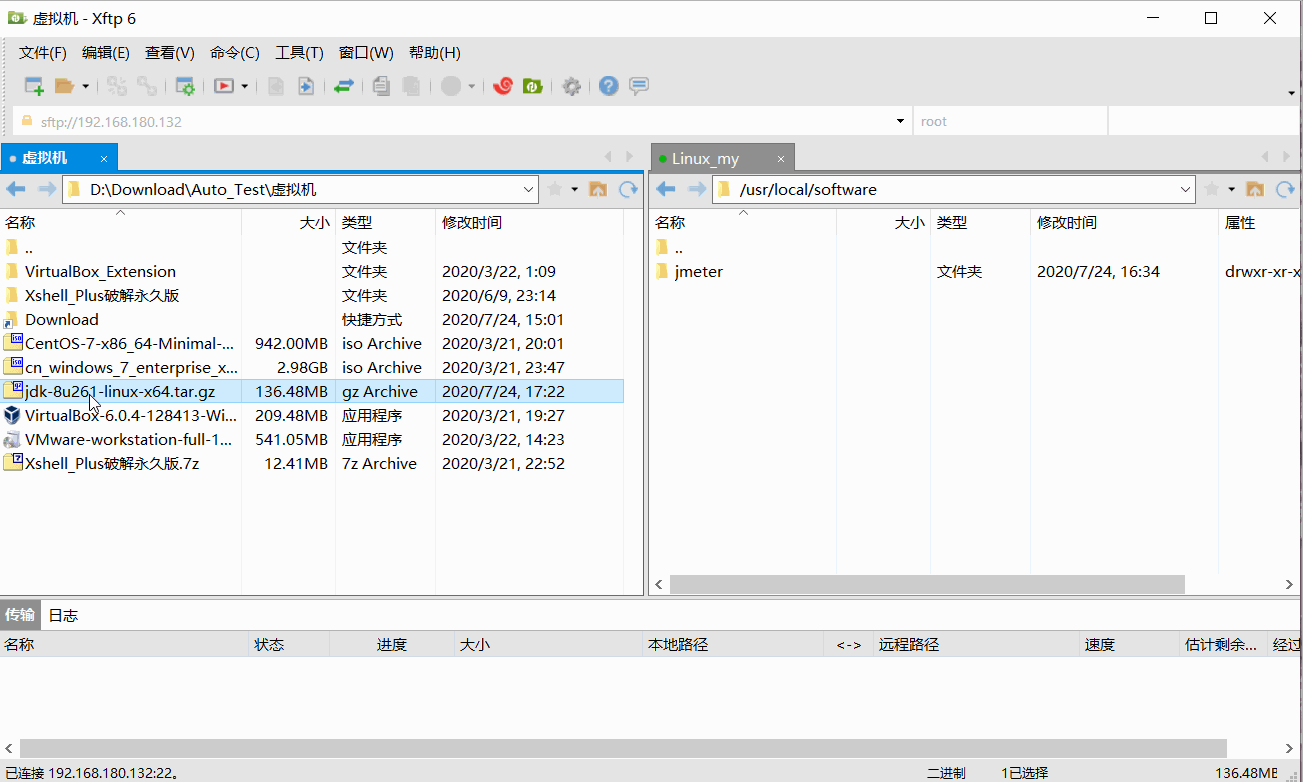Viewport: 1303px width, 782px height.
Task: Open the dropdown beside the red play icon
Action: pos(244,86)
